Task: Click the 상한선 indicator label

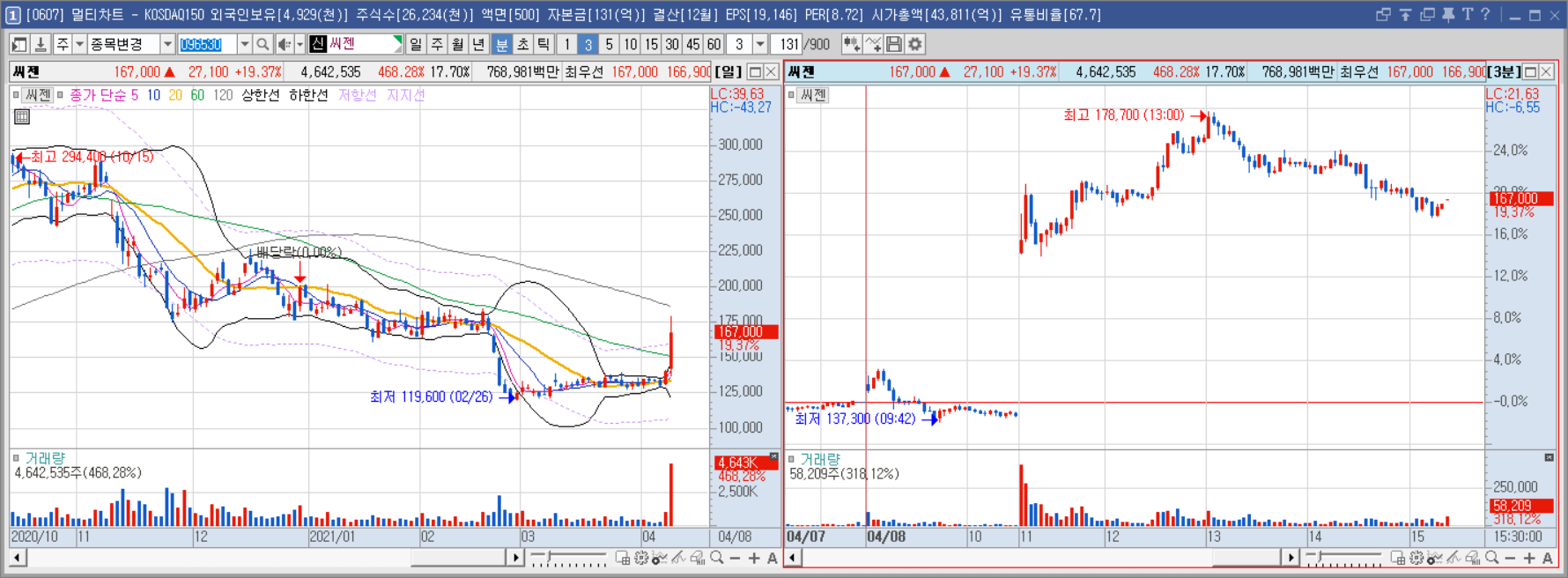Action: tap(260, 95)
